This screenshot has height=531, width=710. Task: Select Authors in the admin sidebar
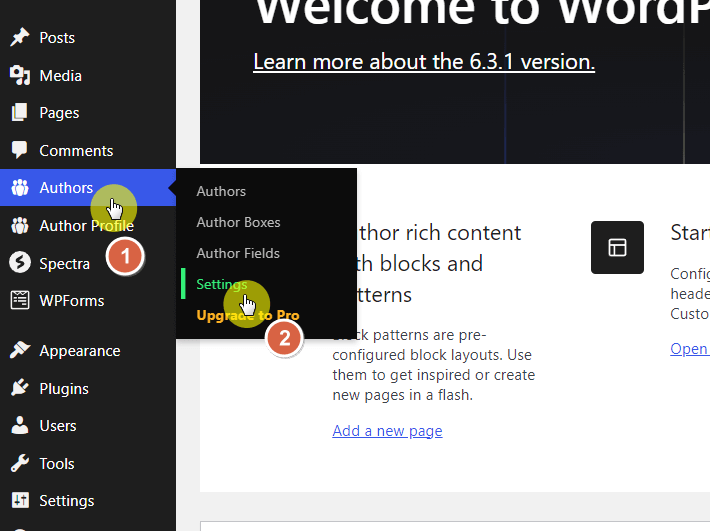coord(88,187)
